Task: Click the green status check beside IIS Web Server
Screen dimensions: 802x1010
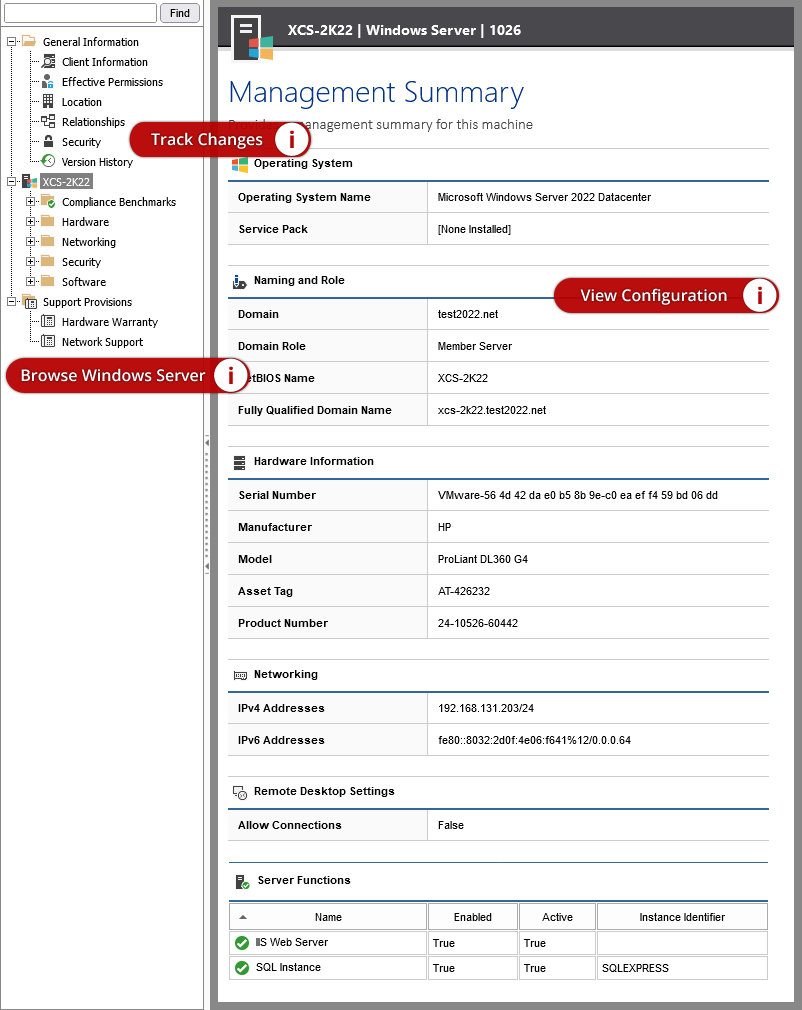Action: 240,942
